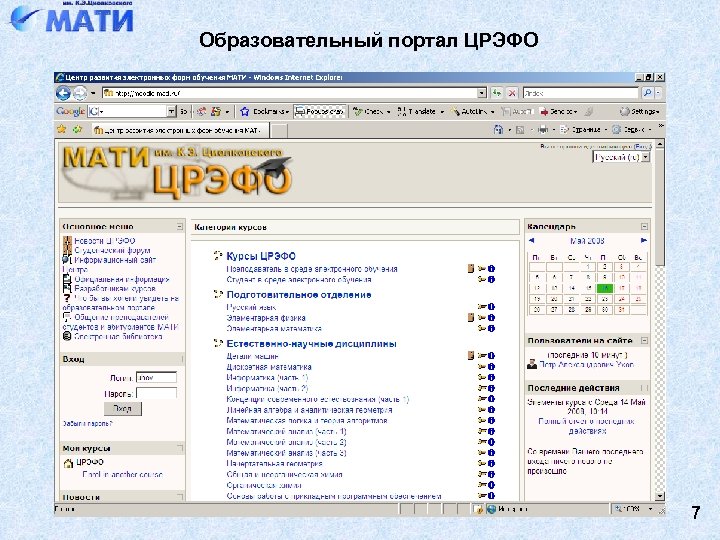This screenshot has height=540, width=720.
Task: Click into the Пароль input field
Action: point(157,393)
